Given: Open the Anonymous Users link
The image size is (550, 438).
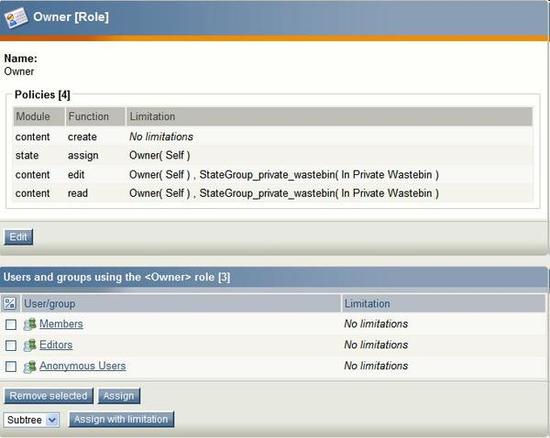Looking at the screenshot, I should pos(82,366).
